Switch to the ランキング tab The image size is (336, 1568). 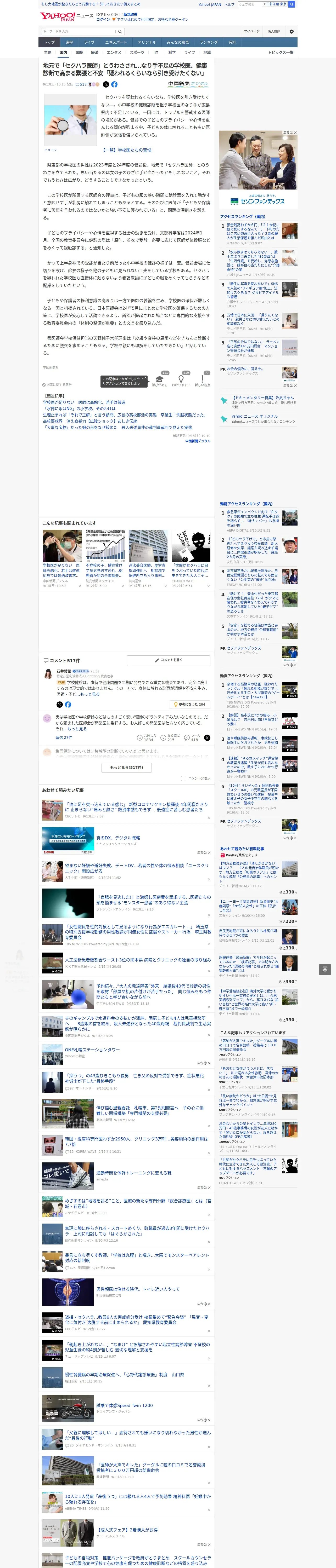[x=209, y=43]
